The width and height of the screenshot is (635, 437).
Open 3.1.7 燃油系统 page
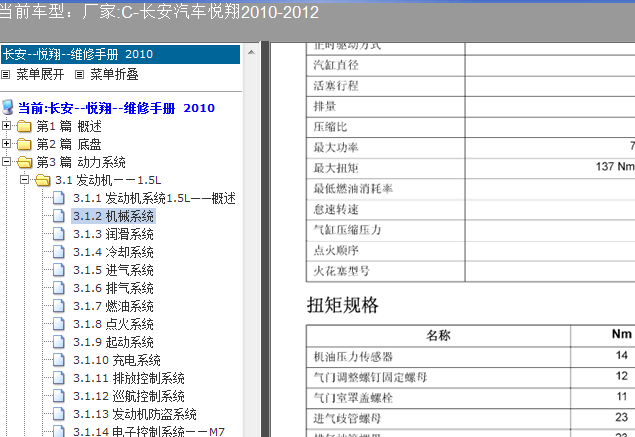tap(113, 306)
